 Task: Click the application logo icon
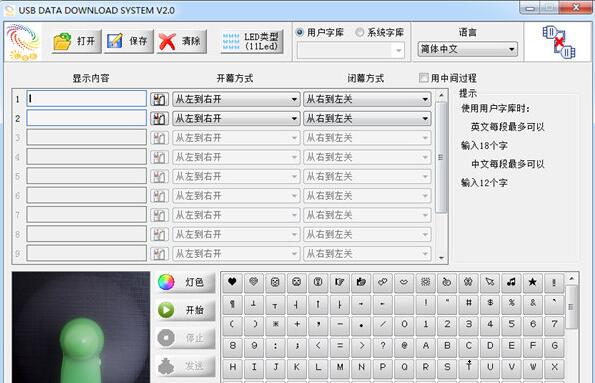pyautogui.click(x=23, y=42)
